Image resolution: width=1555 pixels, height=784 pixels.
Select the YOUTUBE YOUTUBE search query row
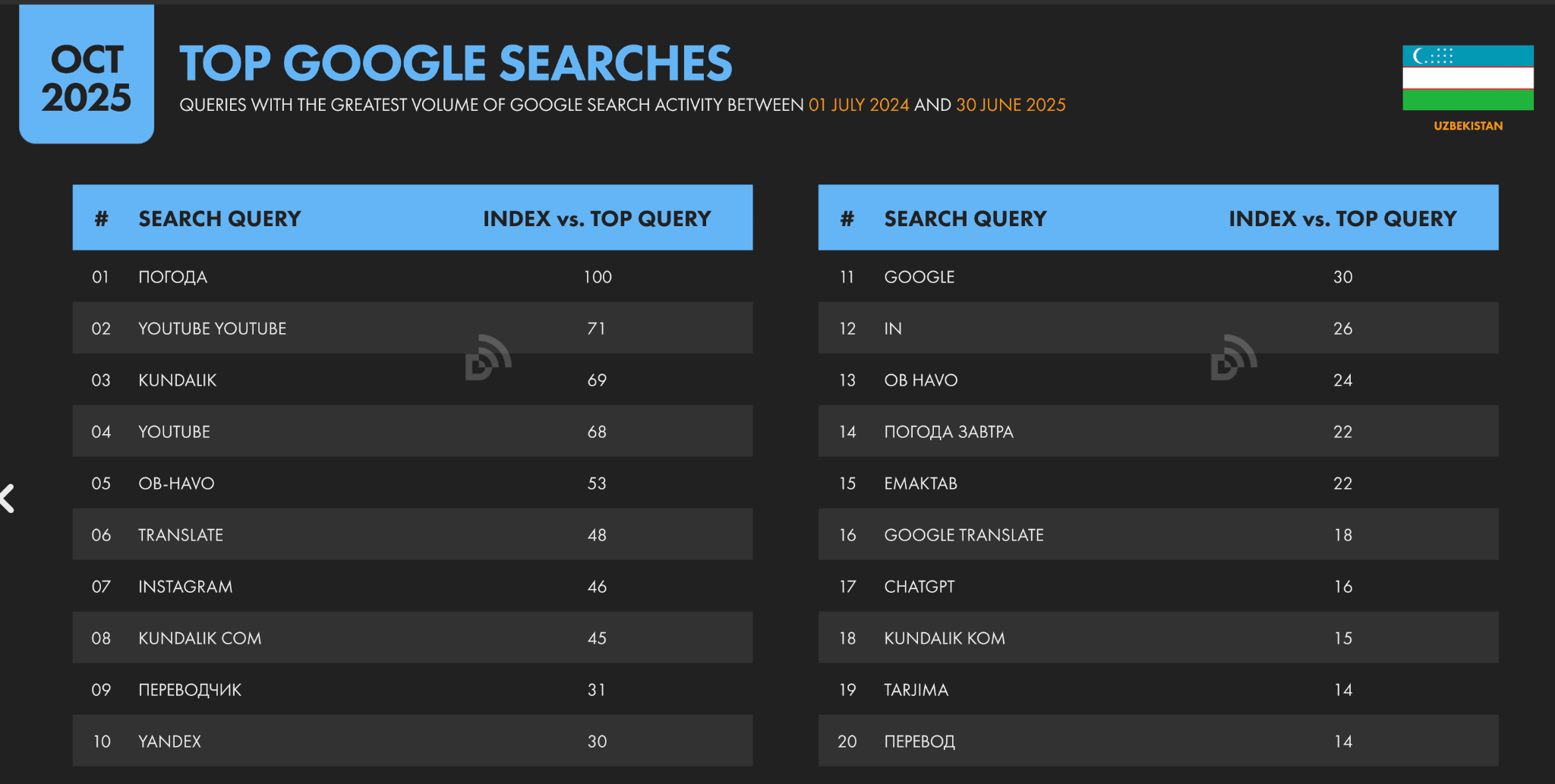point(412,328)
